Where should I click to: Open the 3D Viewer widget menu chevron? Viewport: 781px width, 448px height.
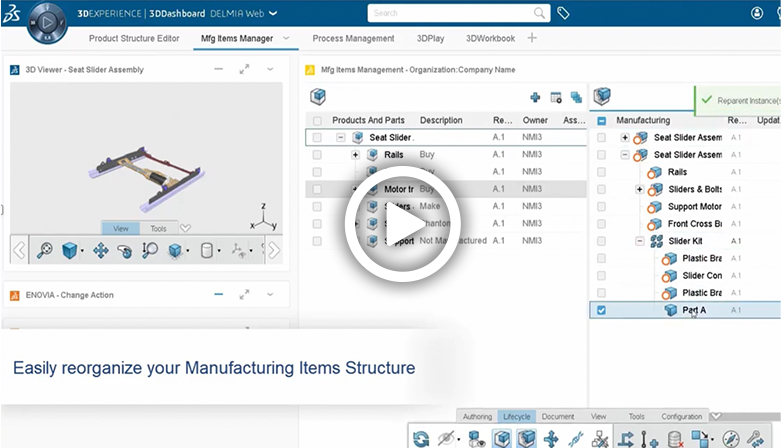[x=270, y=69]
